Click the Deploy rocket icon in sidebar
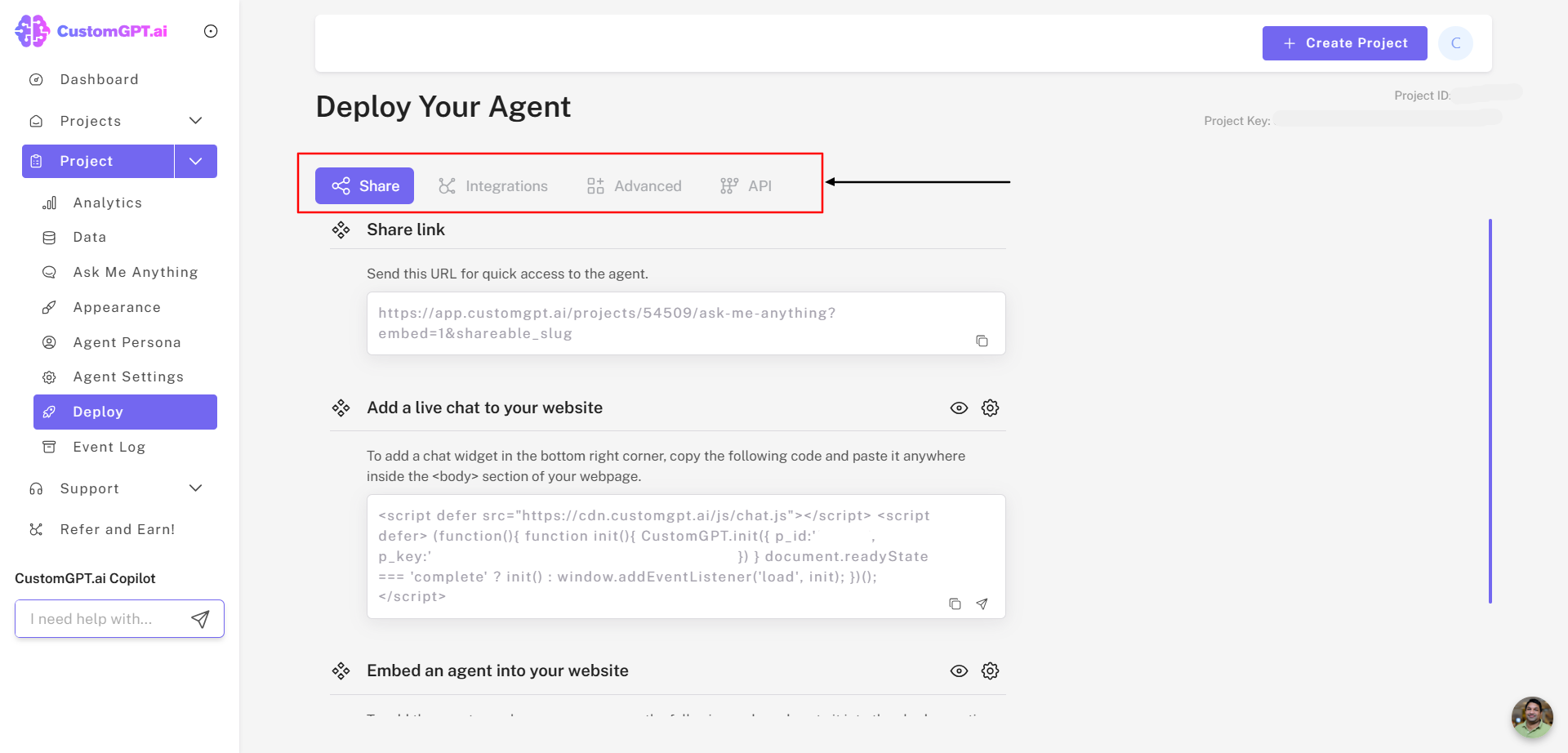Viewport: 1568px width, 753px height. (x=49, y=412)
